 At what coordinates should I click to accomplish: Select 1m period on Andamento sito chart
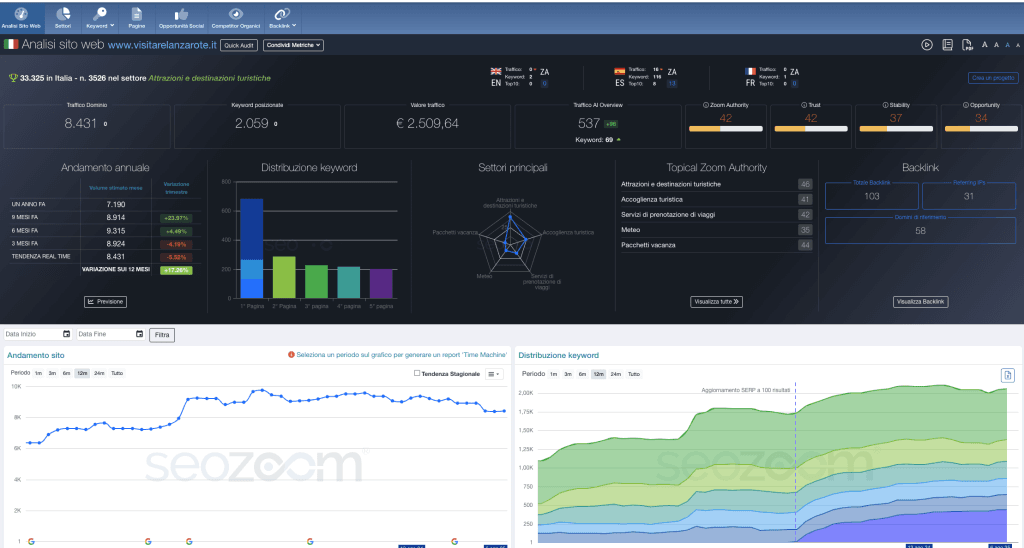pos(39,374)
